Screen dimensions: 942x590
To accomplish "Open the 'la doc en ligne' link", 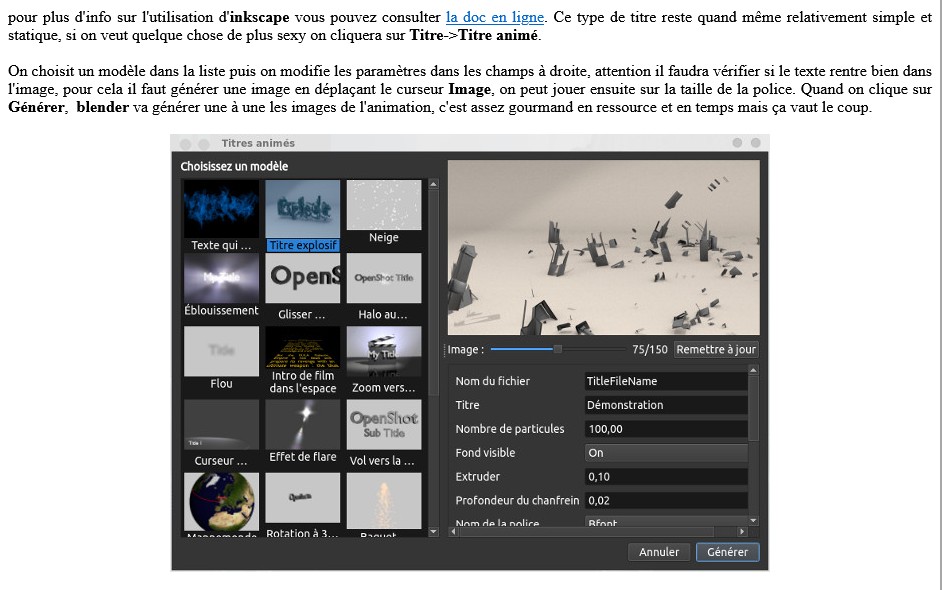I will point(494,17).
